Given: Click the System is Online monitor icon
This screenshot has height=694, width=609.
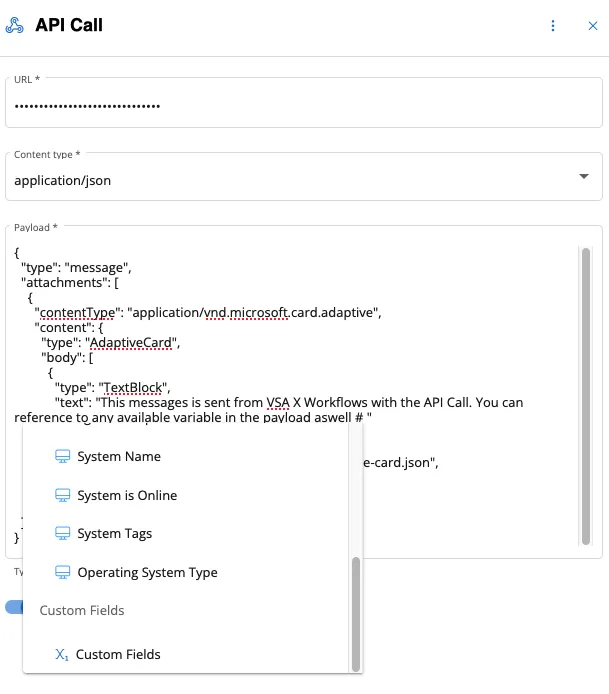Looking at the screenshot, I should click(62, 496).
